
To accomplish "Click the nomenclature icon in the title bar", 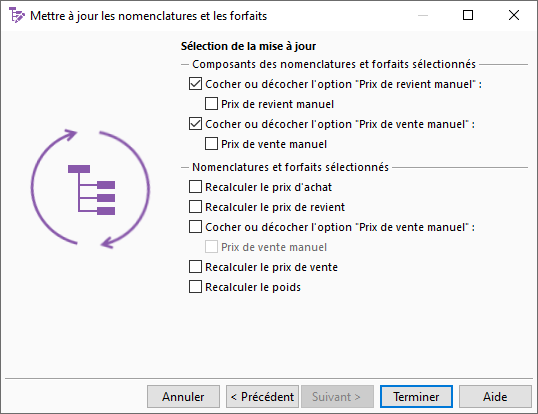I will tap(16, 15).
